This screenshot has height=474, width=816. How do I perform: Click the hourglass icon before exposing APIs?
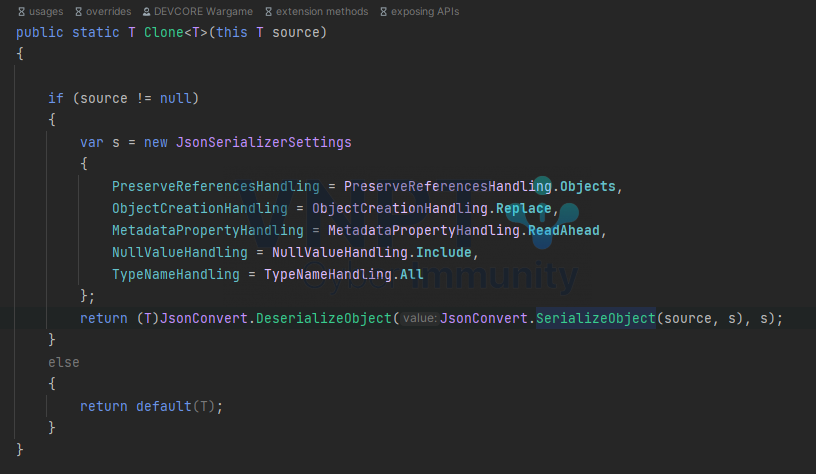tap(382, 12)
